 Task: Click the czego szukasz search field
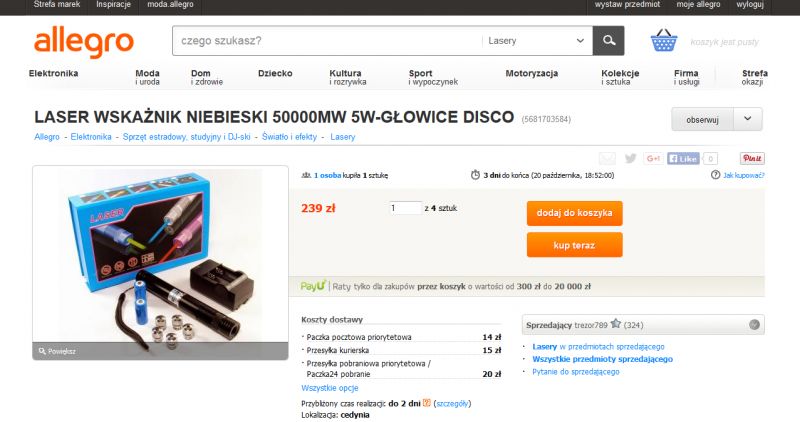pyautogui.click(x=327, y=41)
